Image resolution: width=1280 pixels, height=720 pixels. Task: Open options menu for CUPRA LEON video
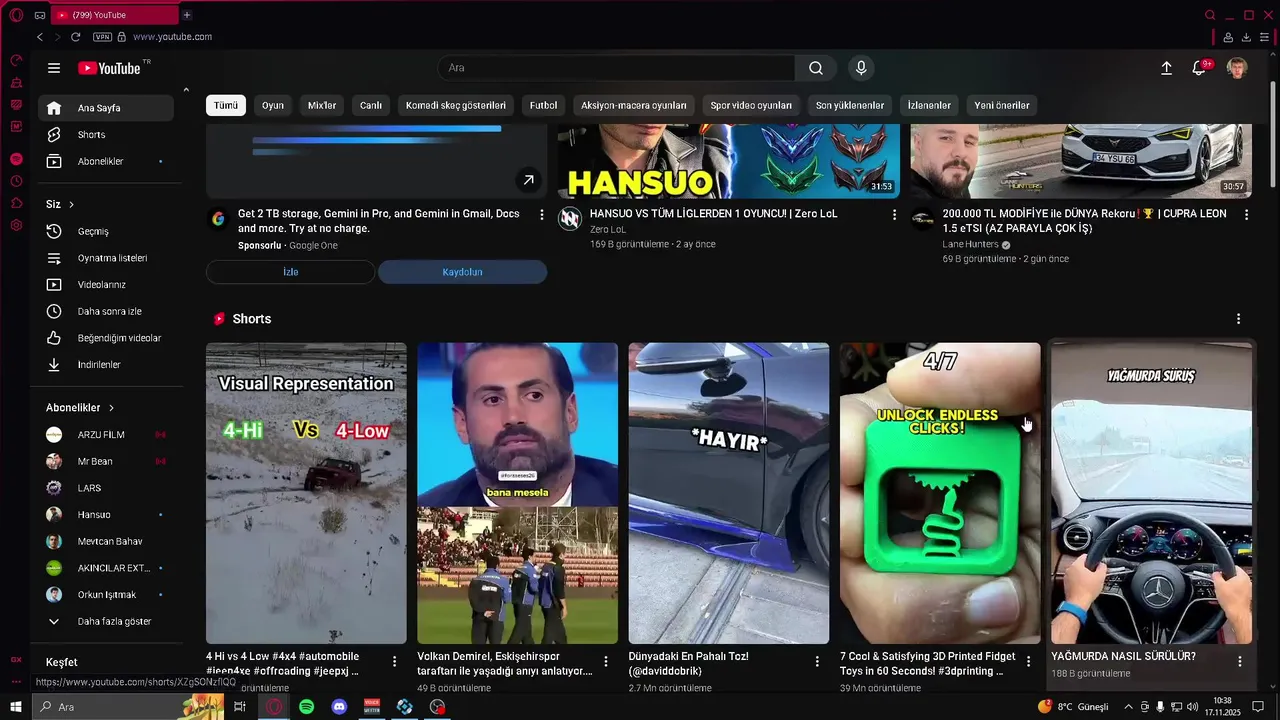click(x=1246, y=215)
